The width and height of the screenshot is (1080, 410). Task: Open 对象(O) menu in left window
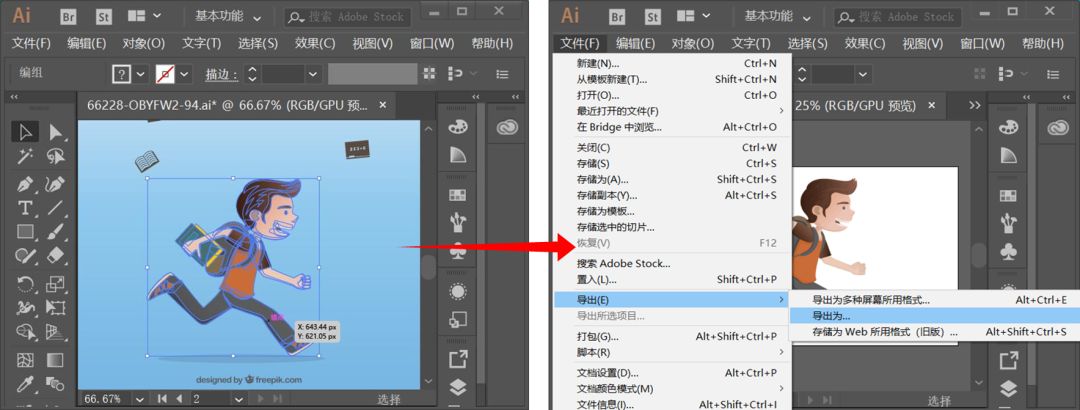tap(144, 43)
